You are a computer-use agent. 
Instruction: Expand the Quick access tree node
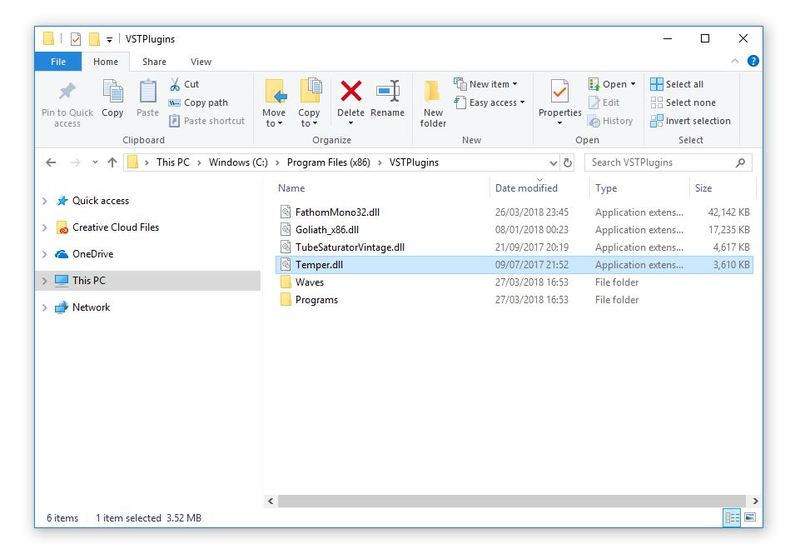pyautogui.click(x=45, y=201)
